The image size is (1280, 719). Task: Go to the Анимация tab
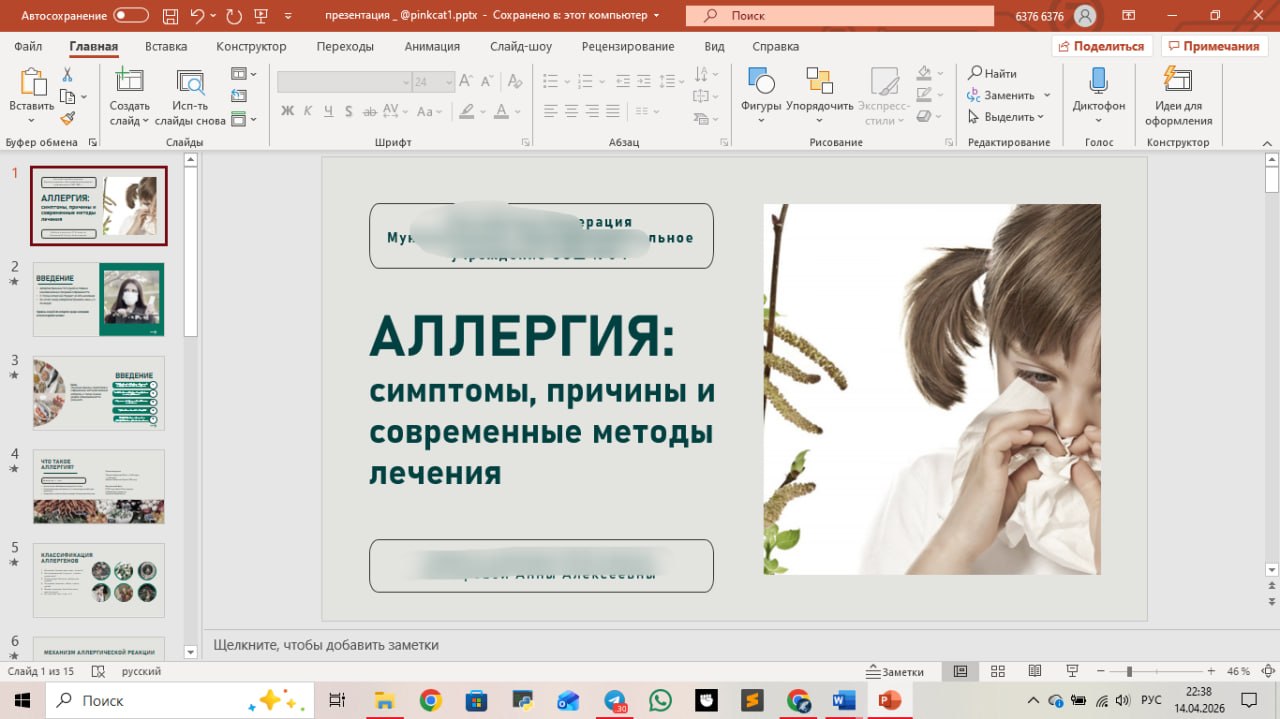[x=432, y=46]
